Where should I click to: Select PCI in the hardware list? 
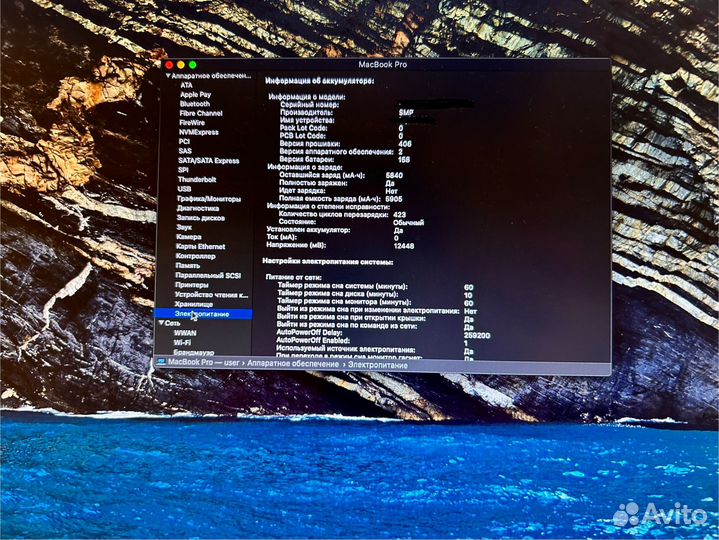(184, 142)
